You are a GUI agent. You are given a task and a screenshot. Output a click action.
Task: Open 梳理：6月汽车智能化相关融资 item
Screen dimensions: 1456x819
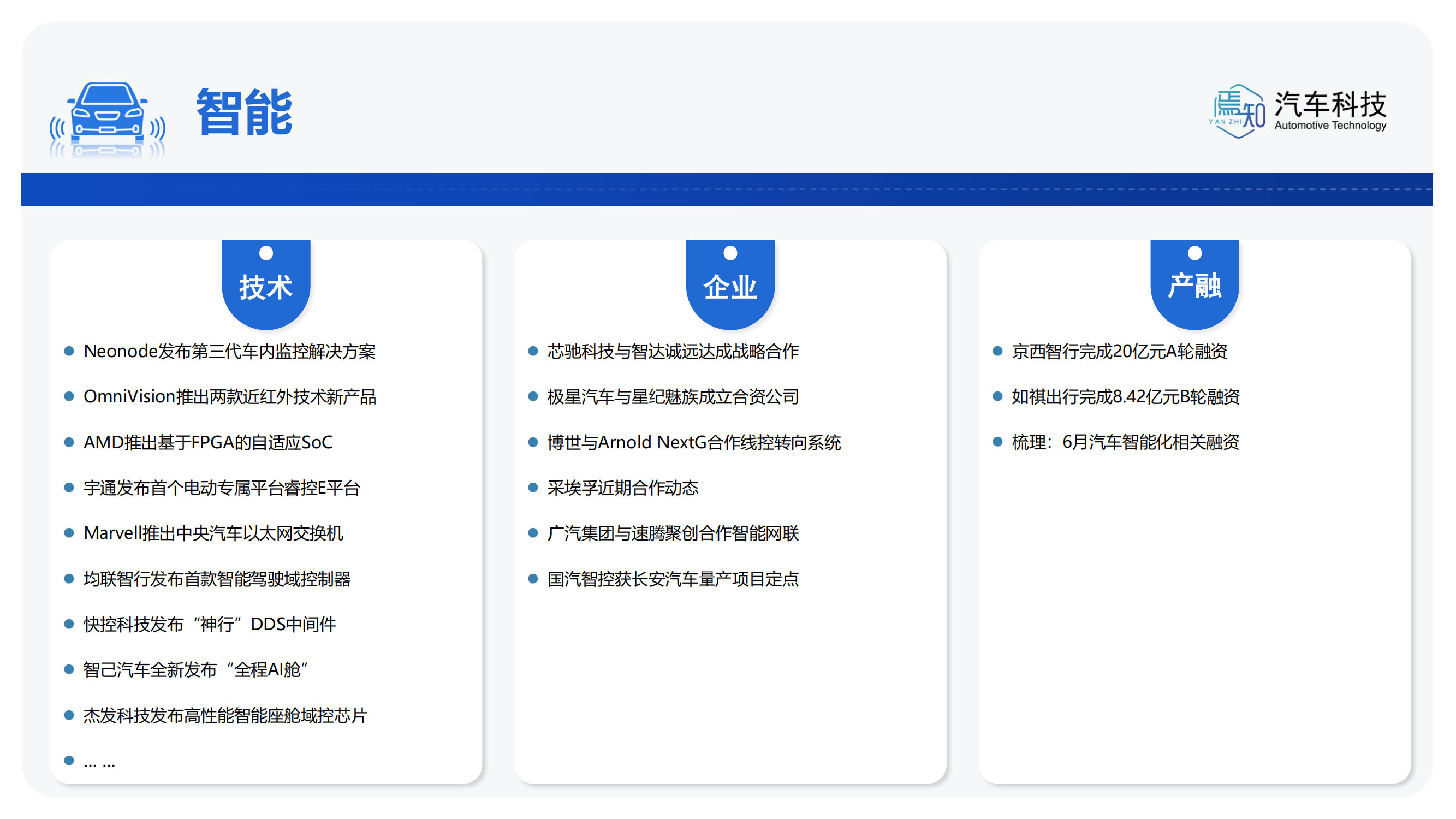(1125, 442)
